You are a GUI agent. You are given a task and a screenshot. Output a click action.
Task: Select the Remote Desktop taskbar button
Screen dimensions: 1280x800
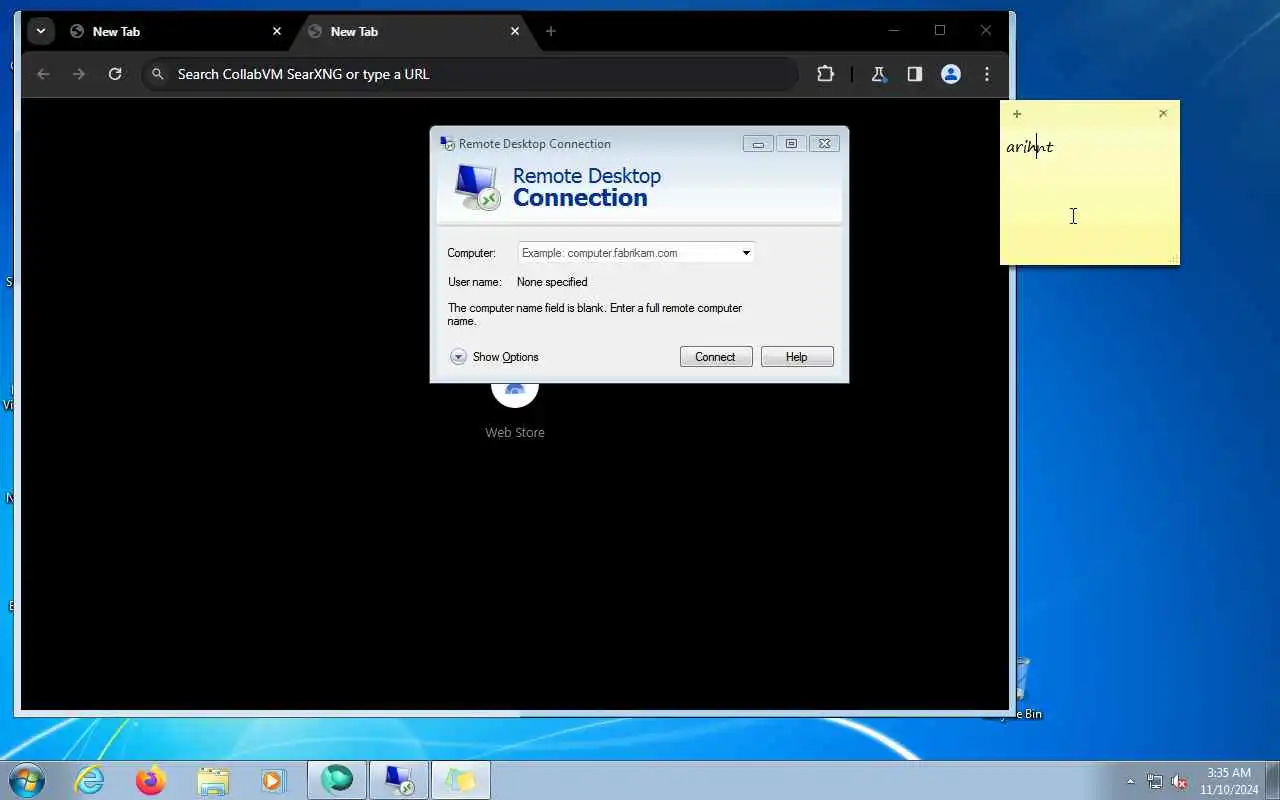coord(399,780)
